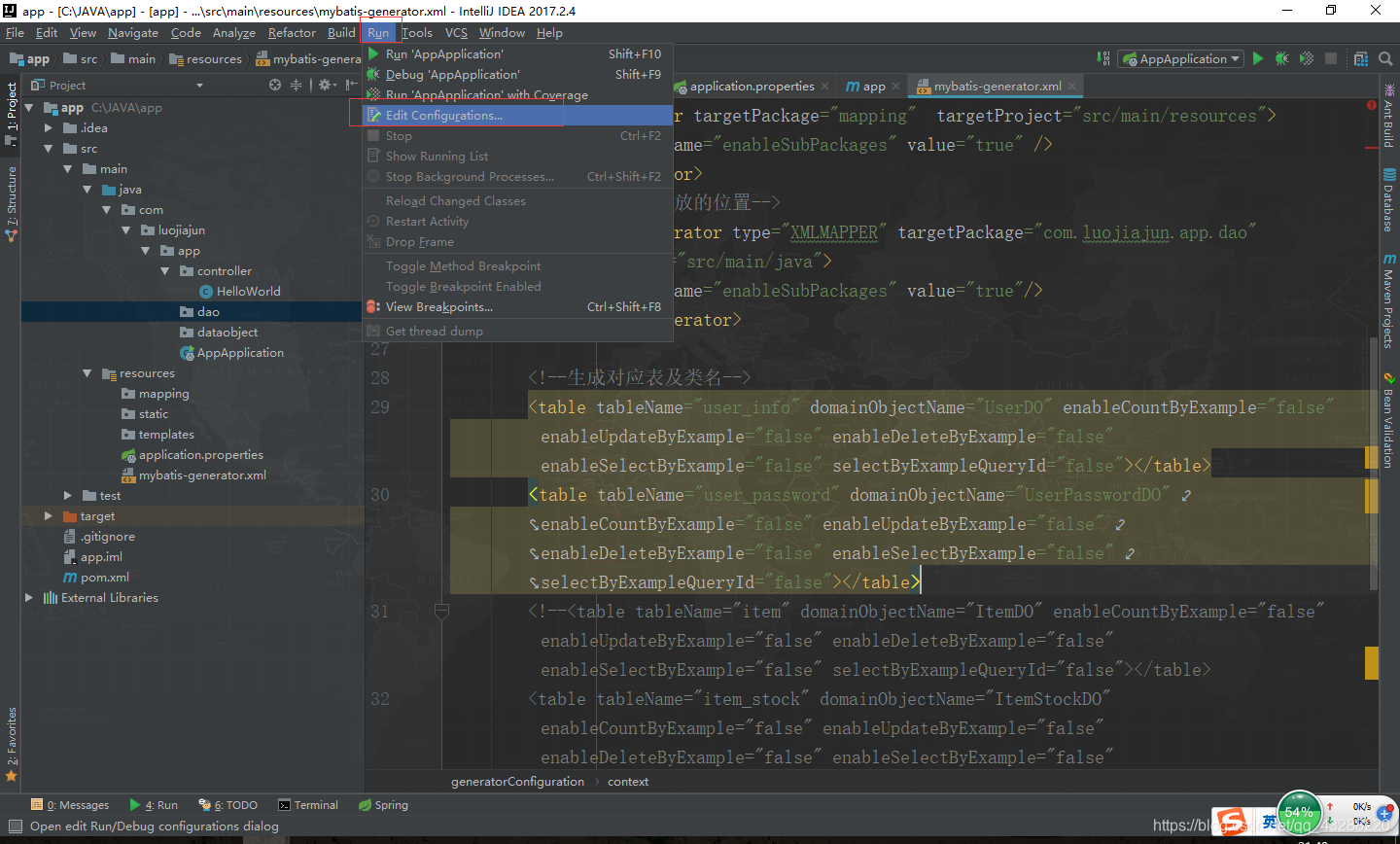Open the Build menu
Screen dimensions: 1400x844
pyautogui.click(x=341, y=32)
